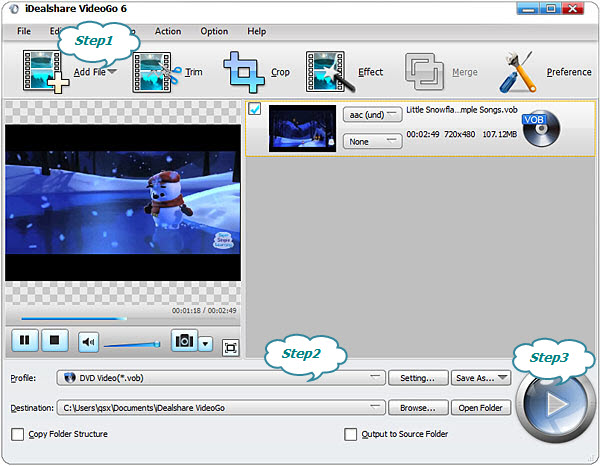Click the Browse... button
Screen dimensions: 600x466
click(418, 408)
